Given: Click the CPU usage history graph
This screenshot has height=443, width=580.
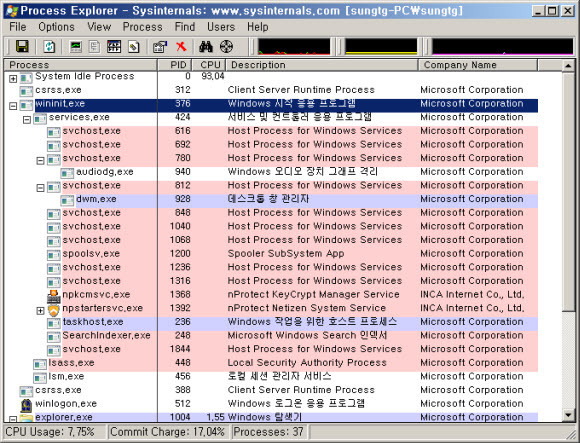Looking at the screenshot, I should (294, 47).
